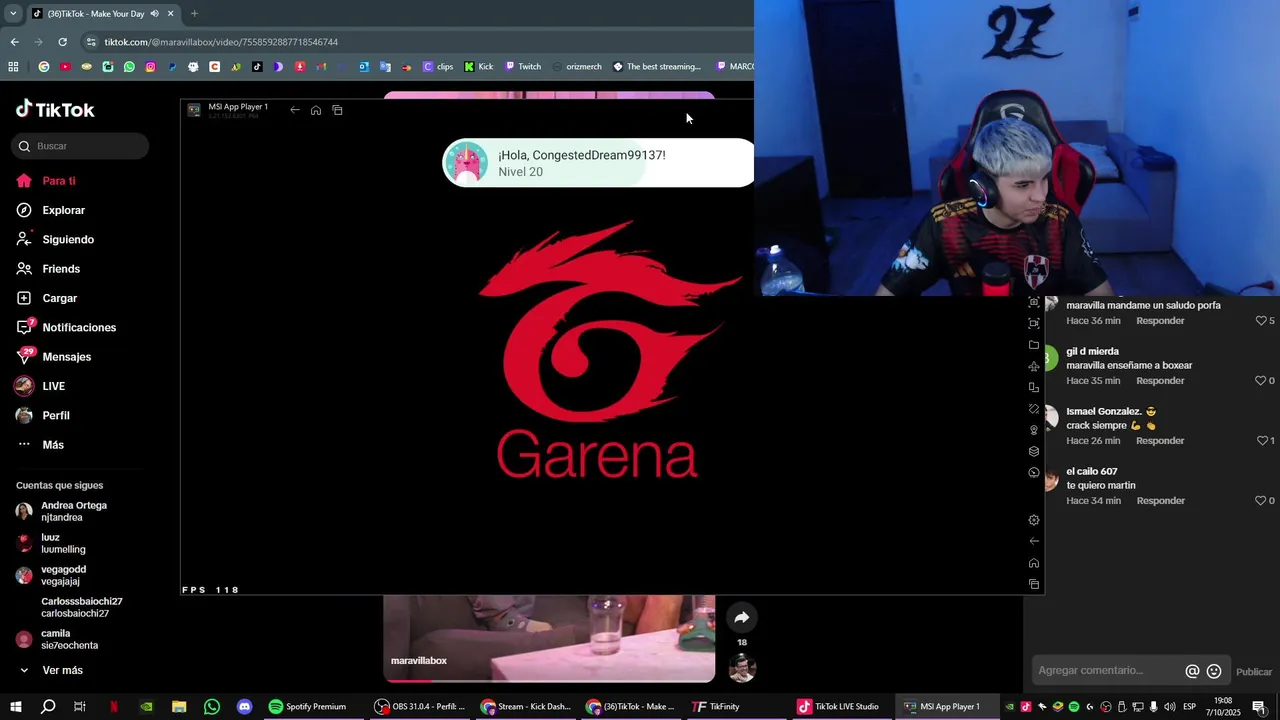Click the airplane icon in MSI App Player sidebar
The height and width of the screenshot is (720, 1280).
coord(1034,366)
